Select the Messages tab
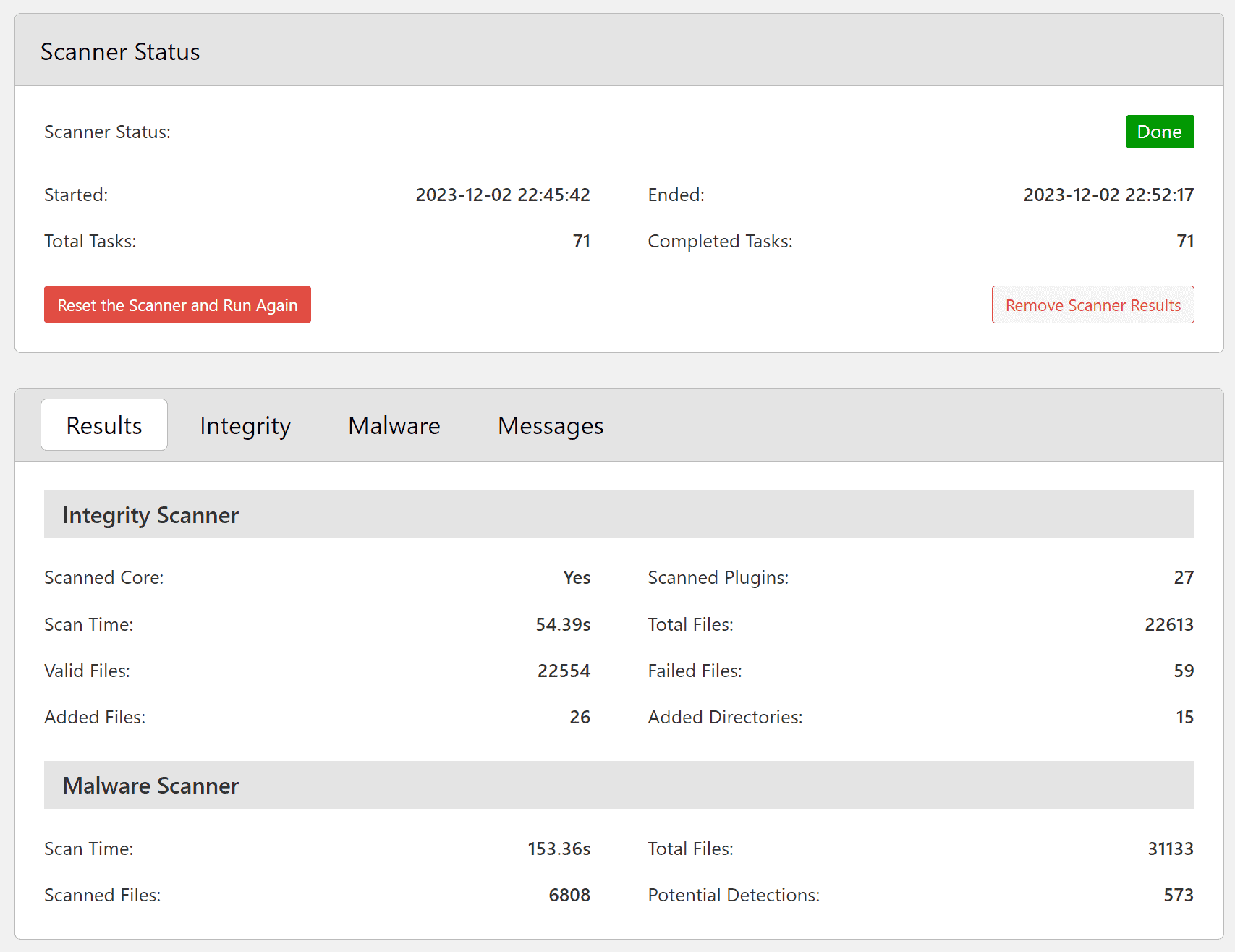 [x=551, y=425]
